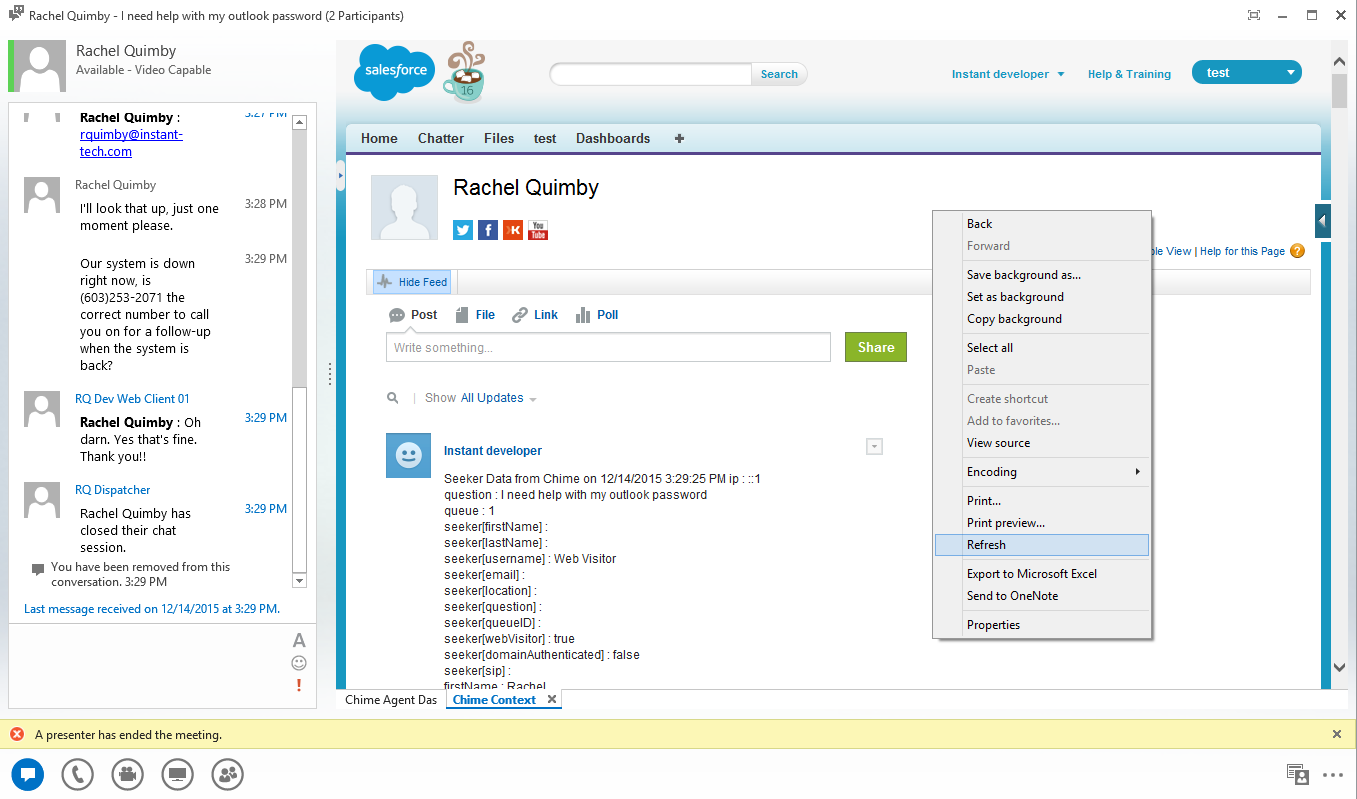Switch to the Files tab

tap(499, 139)
